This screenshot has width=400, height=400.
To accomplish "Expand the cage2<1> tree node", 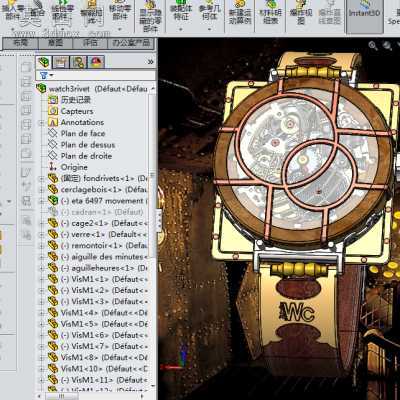I will (42, 223).
